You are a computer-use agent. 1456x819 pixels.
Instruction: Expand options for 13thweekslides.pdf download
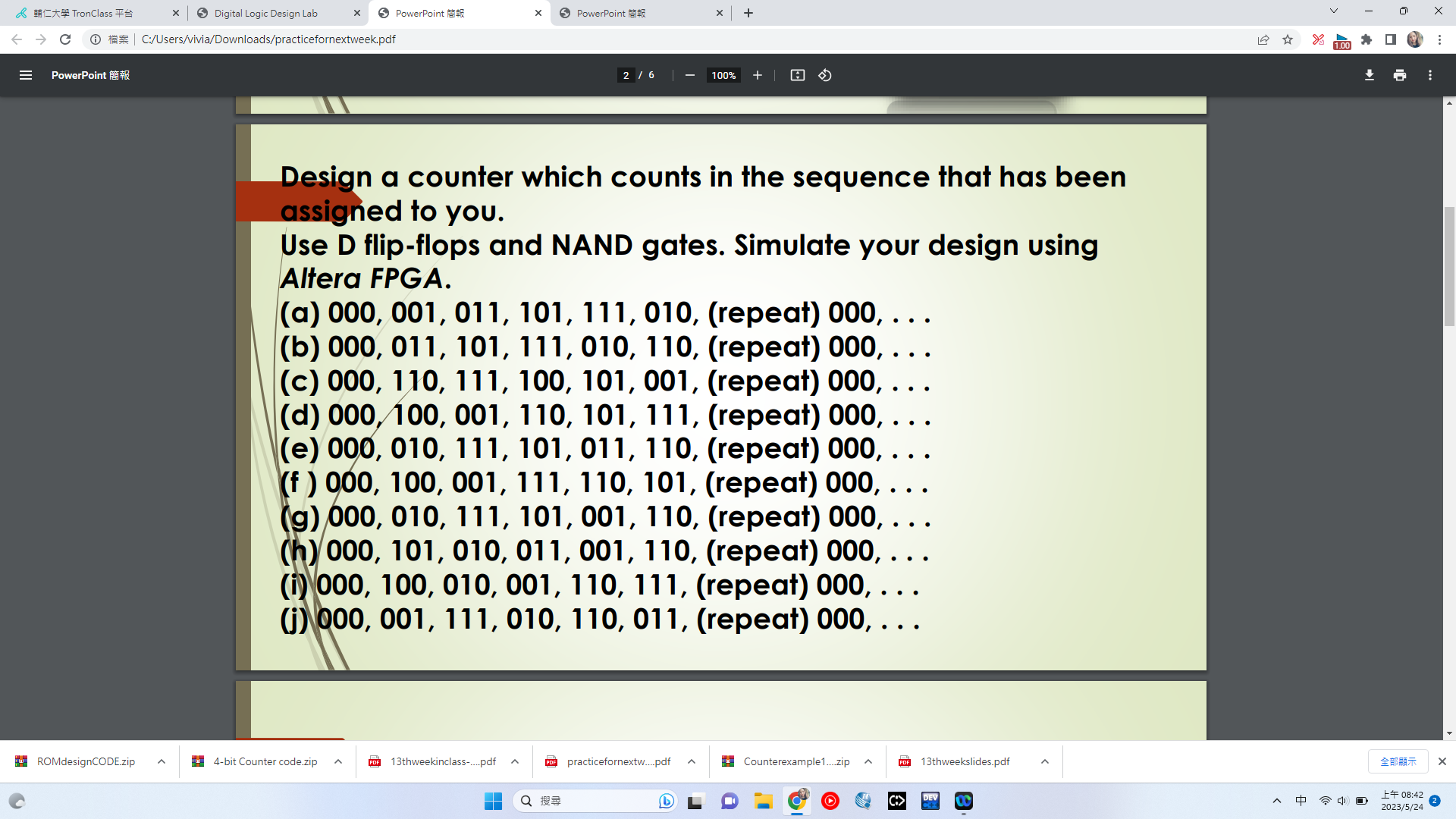click(1044, 761)
